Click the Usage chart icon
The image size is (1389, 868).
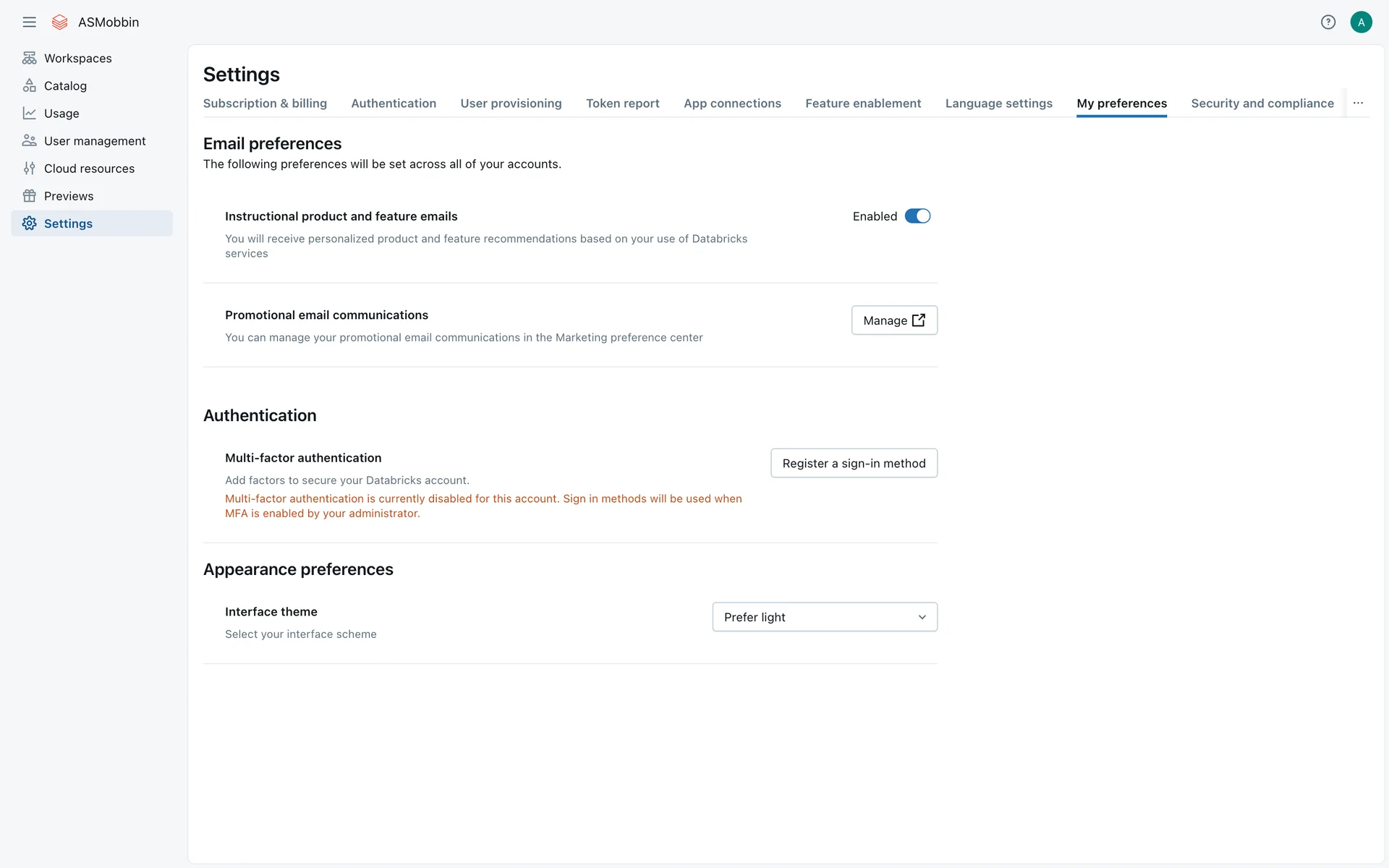coord(29,113)
